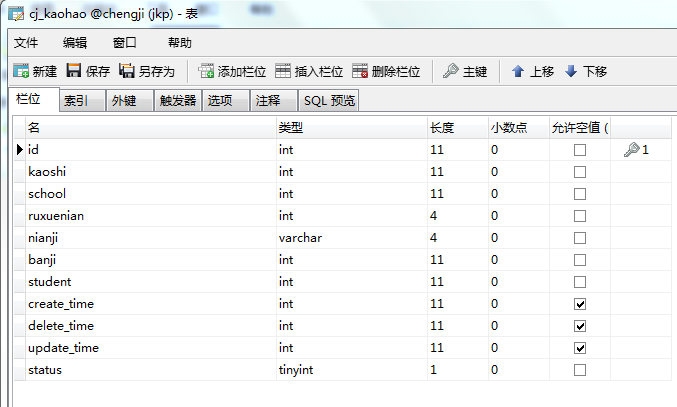This screenshot has width=677, height=407.
Task: Switch to the Options (选项) tab
Action: (x=226, y=101)
